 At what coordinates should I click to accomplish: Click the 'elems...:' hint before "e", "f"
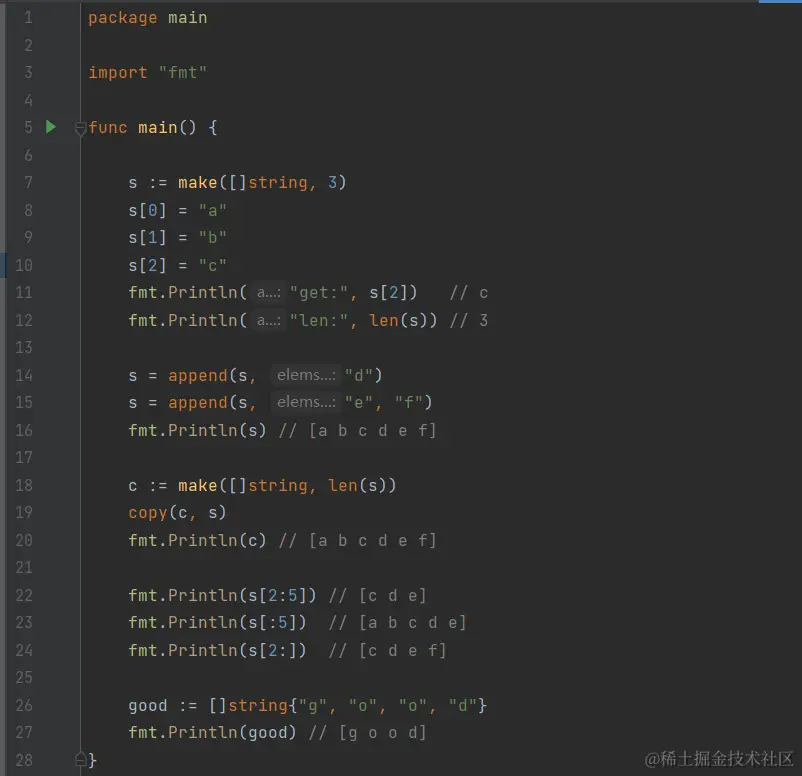[x=306, y=402]
